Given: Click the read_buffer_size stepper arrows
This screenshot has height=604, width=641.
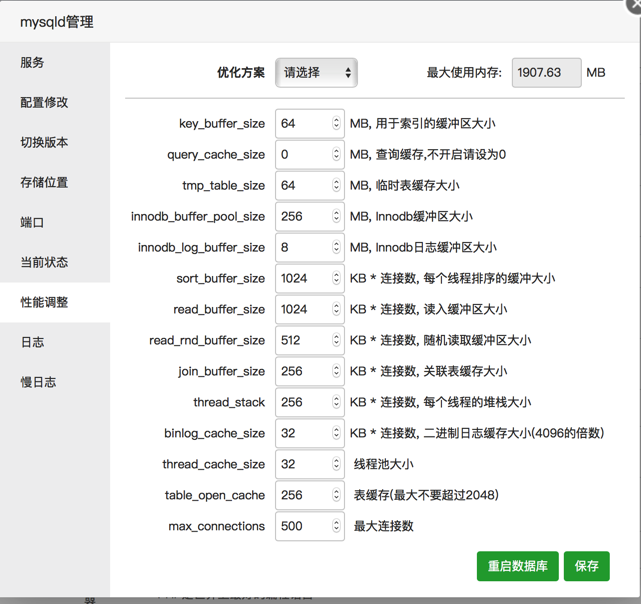Looking at the screenshot, I should click(x=336, y=309).
